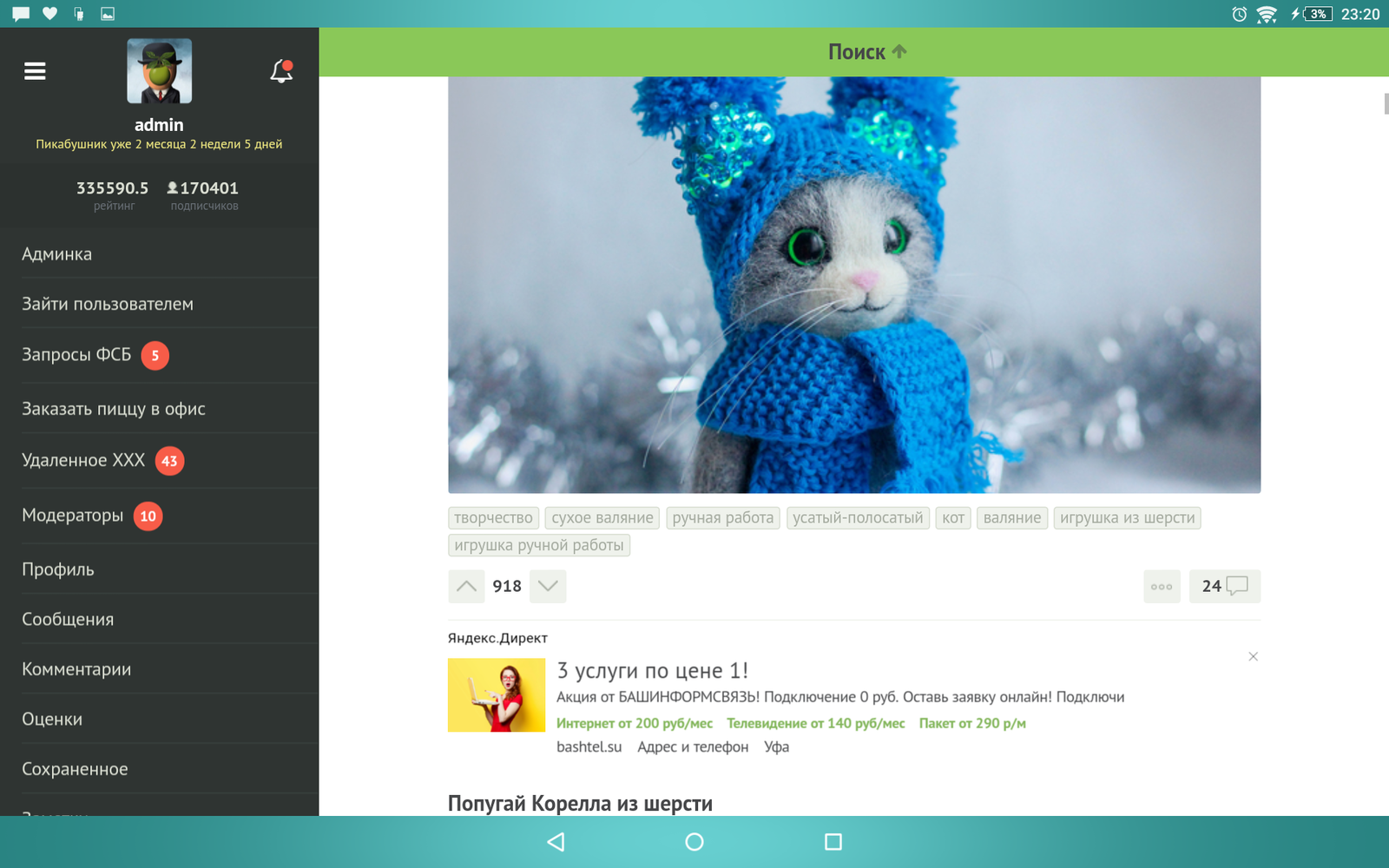The width and height of the screenshot is (1389, 868).
Task: Open Сообщения in sidebar
Action: pyautogui.click(x=159, y=619)
